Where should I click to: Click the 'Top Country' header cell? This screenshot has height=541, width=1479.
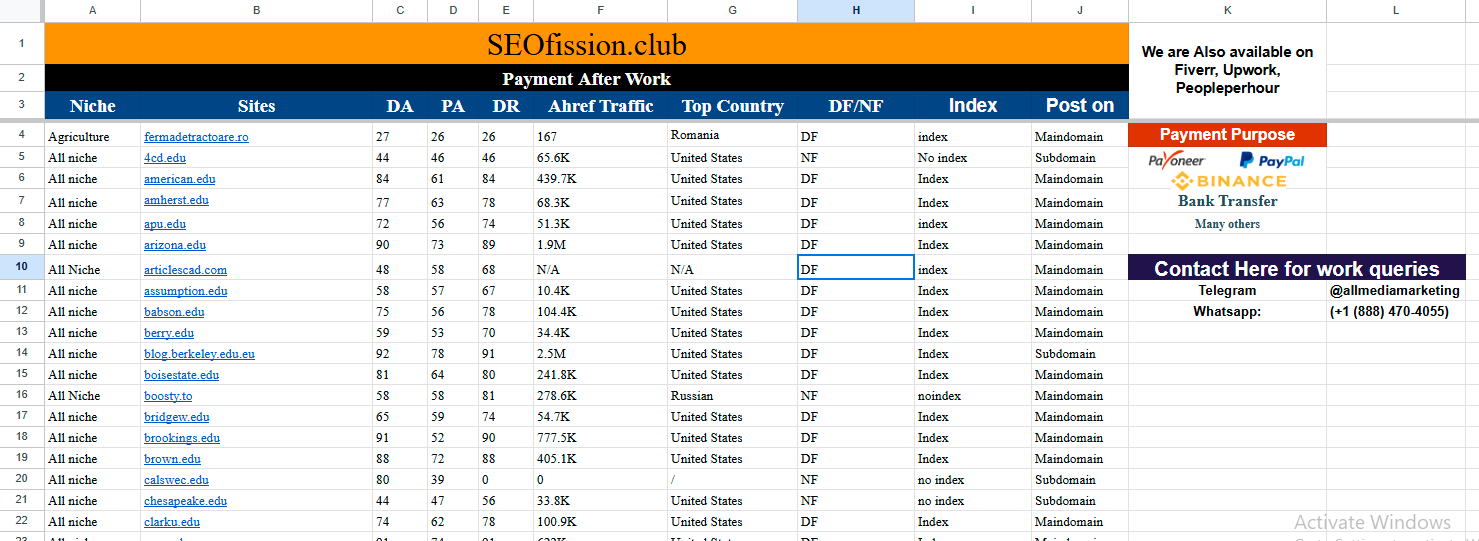(x=732, y=106)
